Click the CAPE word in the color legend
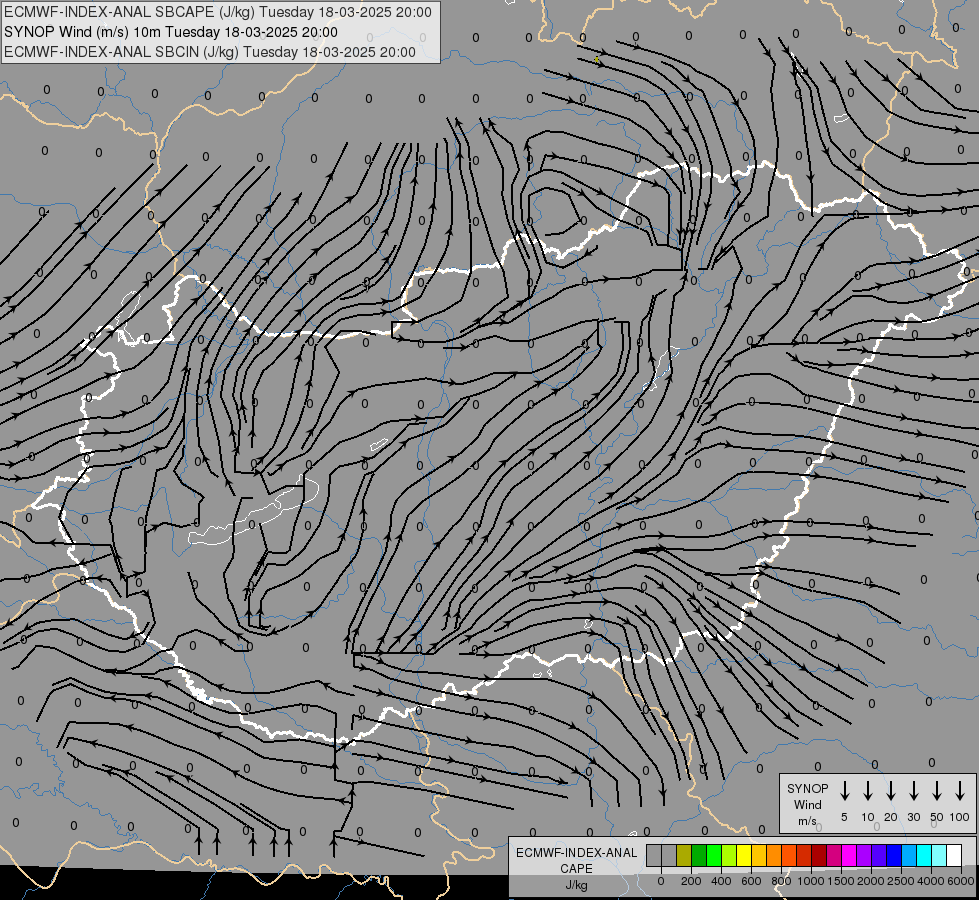979x900 pixels. [576, 869]
